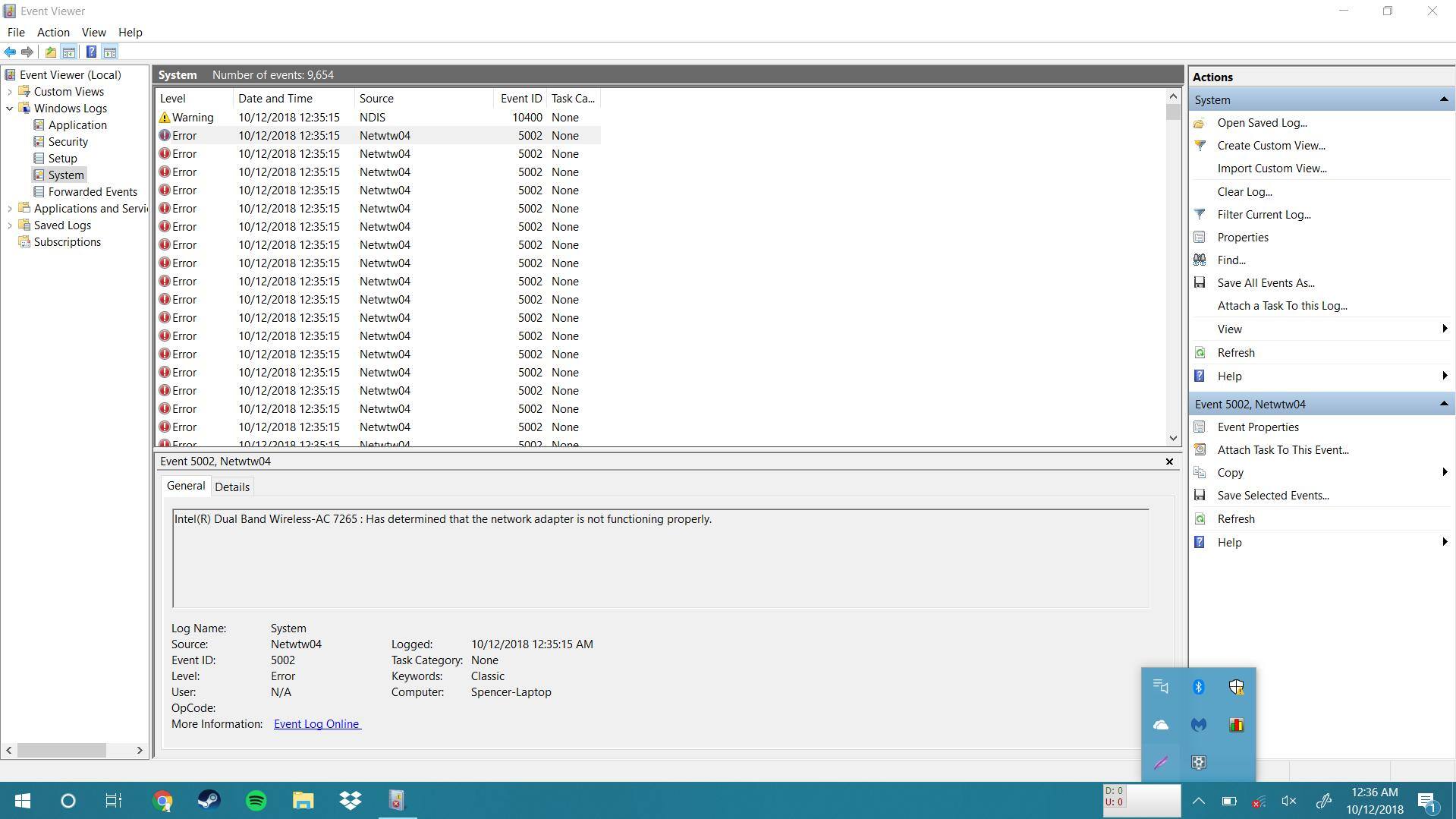
Task: Open the Bluetooth system tray icon
Action: [x=1199, y=686]
